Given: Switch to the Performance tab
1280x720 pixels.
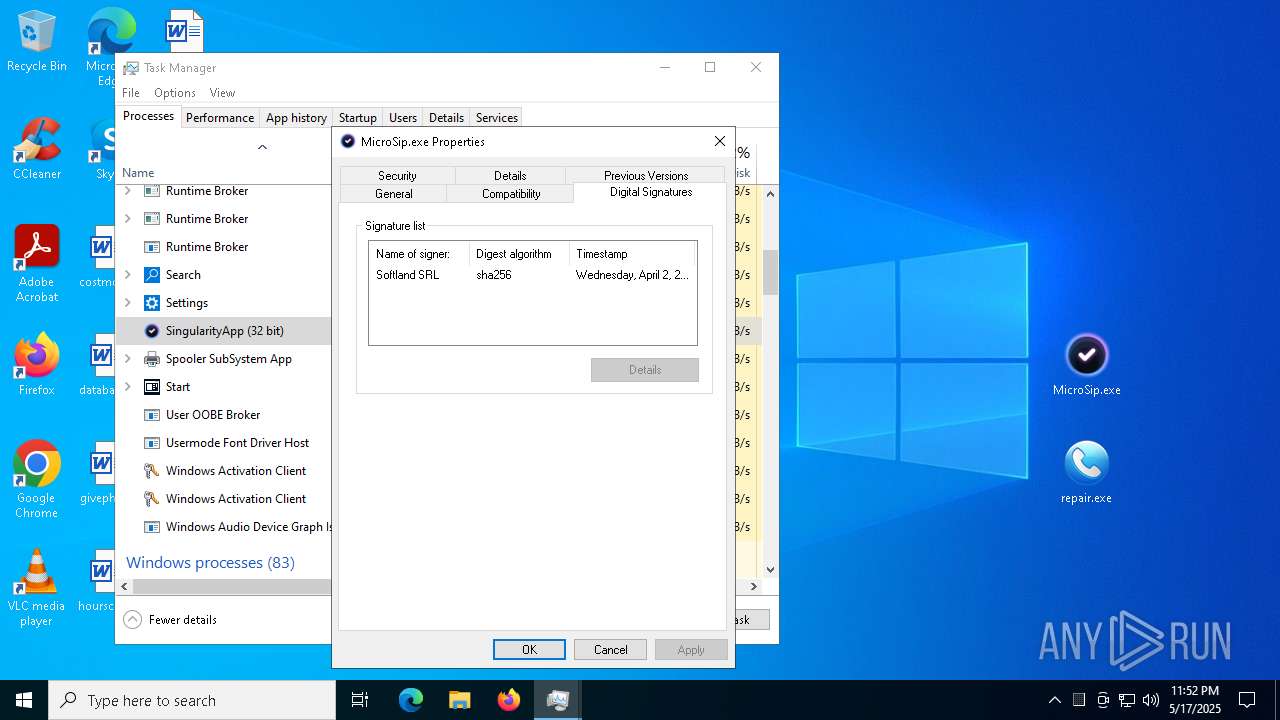Looking at the screenshot, I should click(x=220, y=117).
